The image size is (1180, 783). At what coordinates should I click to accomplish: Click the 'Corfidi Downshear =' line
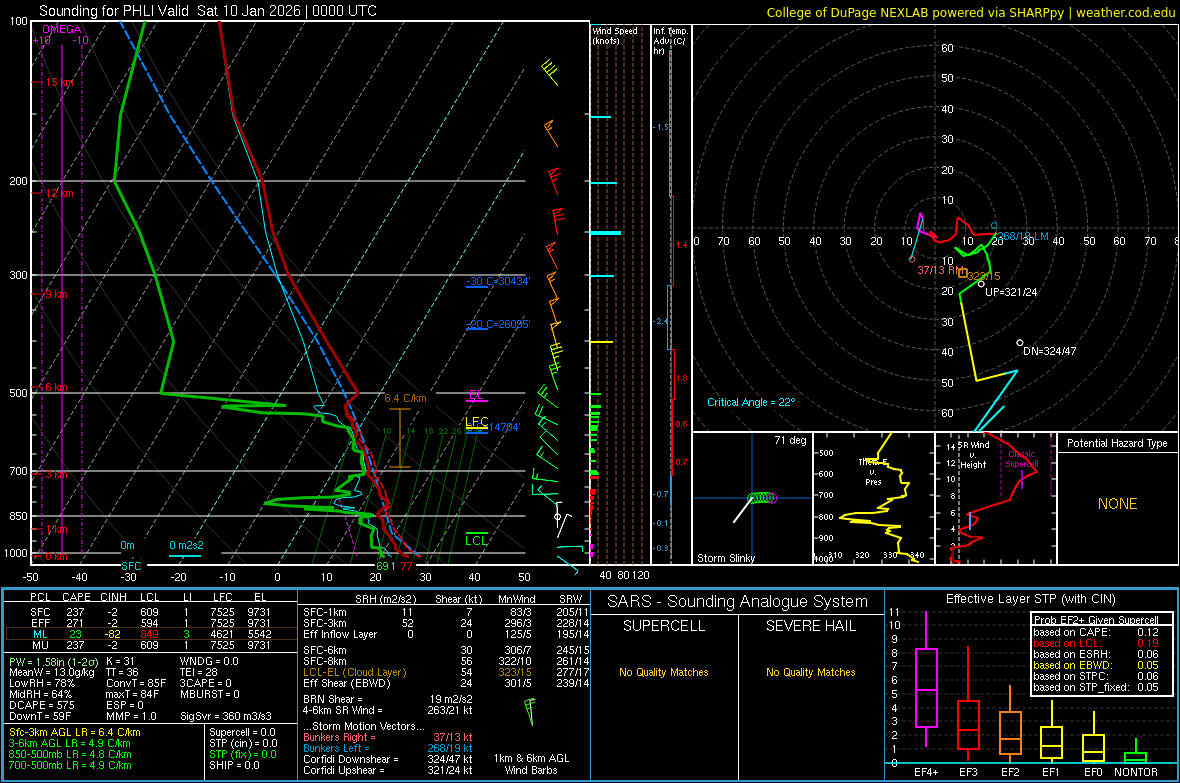click(388, 760)
